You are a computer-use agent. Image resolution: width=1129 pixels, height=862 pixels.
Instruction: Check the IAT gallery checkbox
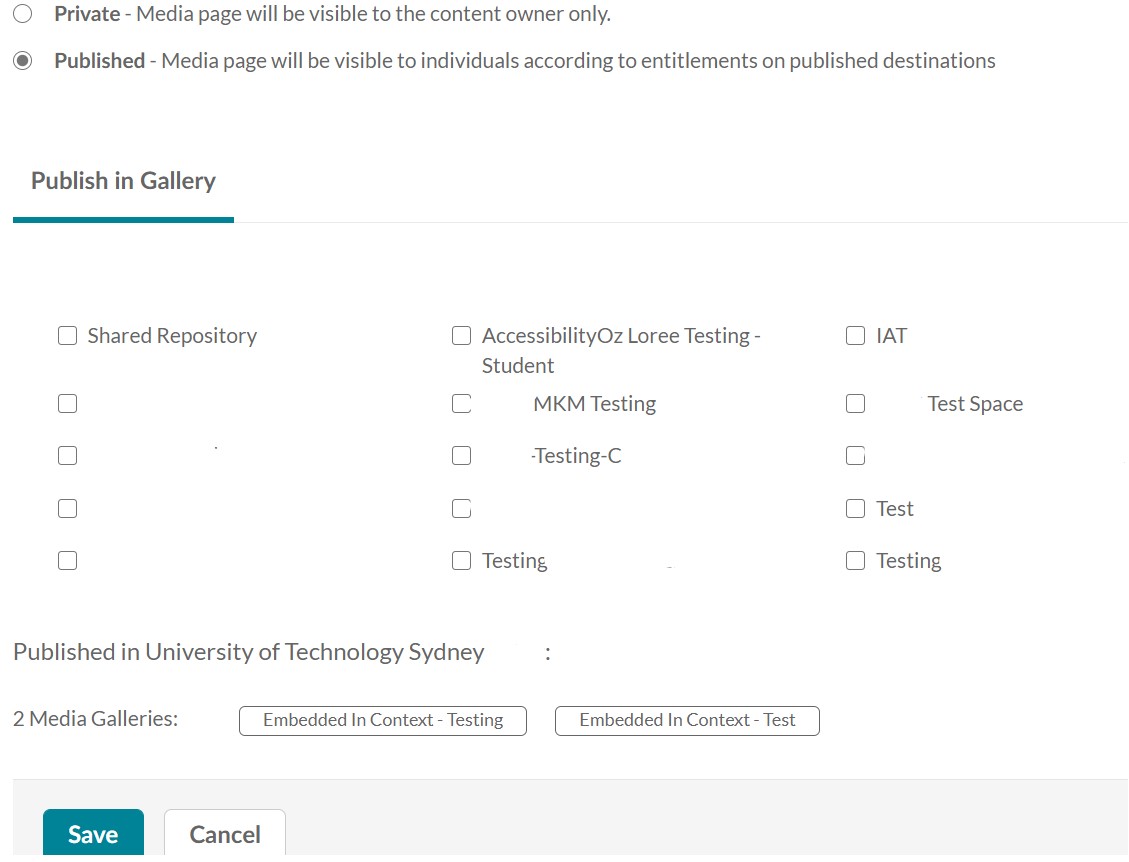(855, 336)
